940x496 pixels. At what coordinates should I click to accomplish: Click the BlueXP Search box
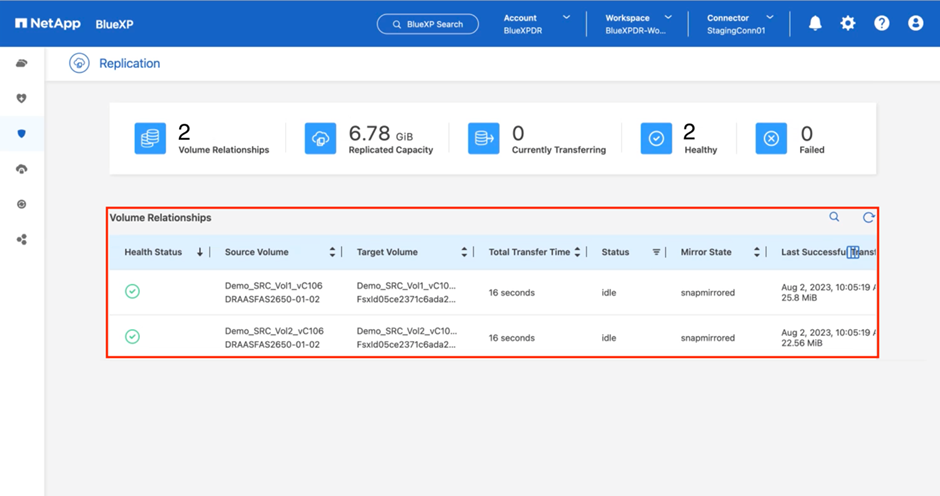point(428,24)
